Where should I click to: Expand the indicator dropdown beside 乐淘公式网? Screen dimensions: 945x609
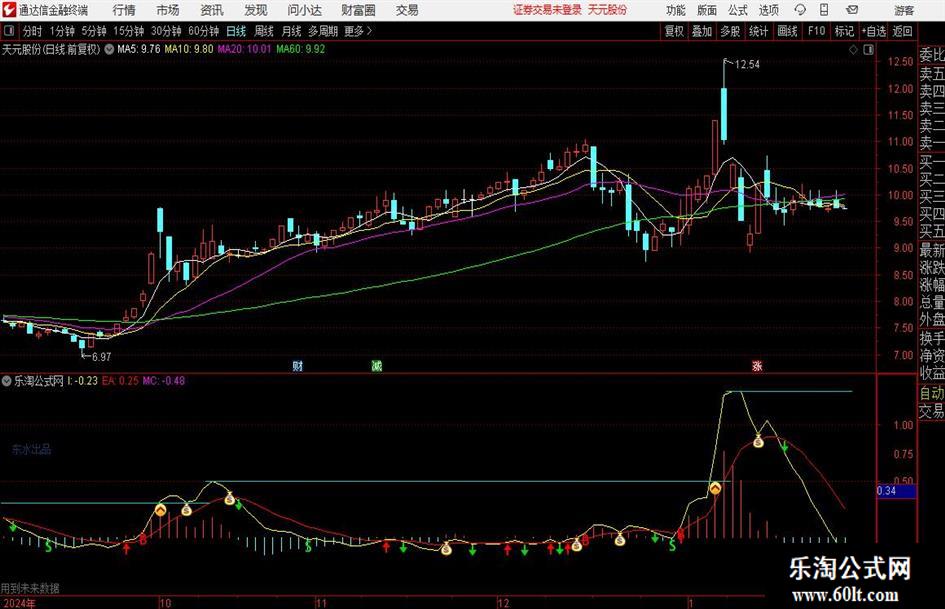point(7,381)
